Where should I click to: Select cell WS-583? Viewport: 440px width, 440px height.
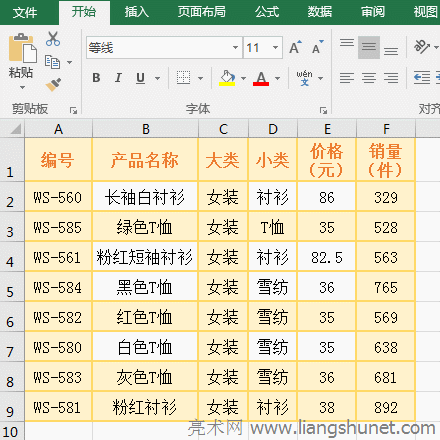(58, 377)
